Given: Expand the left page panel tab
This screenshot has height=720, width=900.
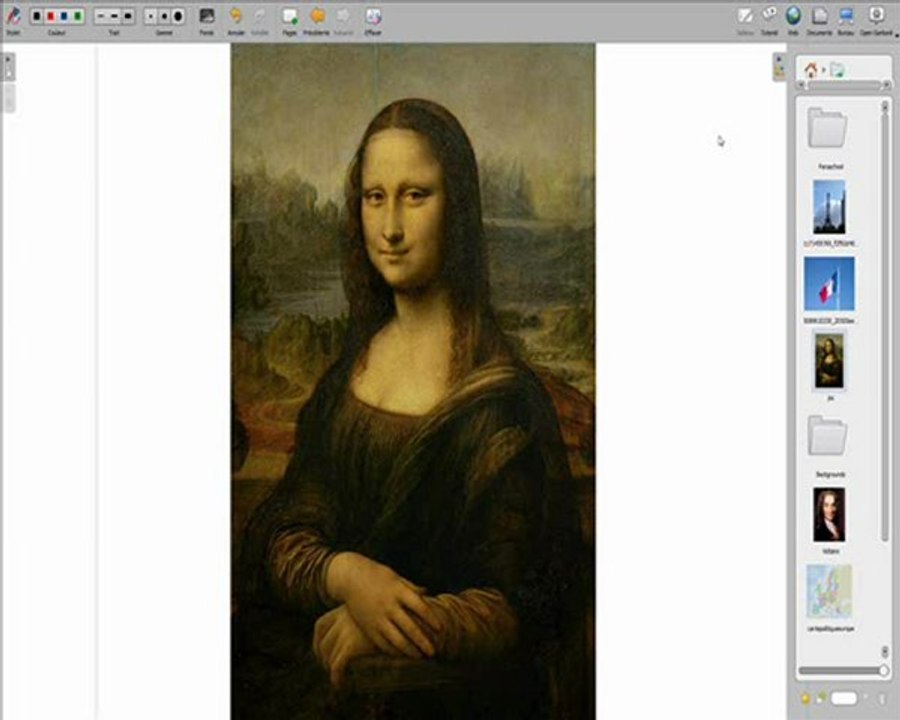Looking at the screenshot, I should [9, 68].
